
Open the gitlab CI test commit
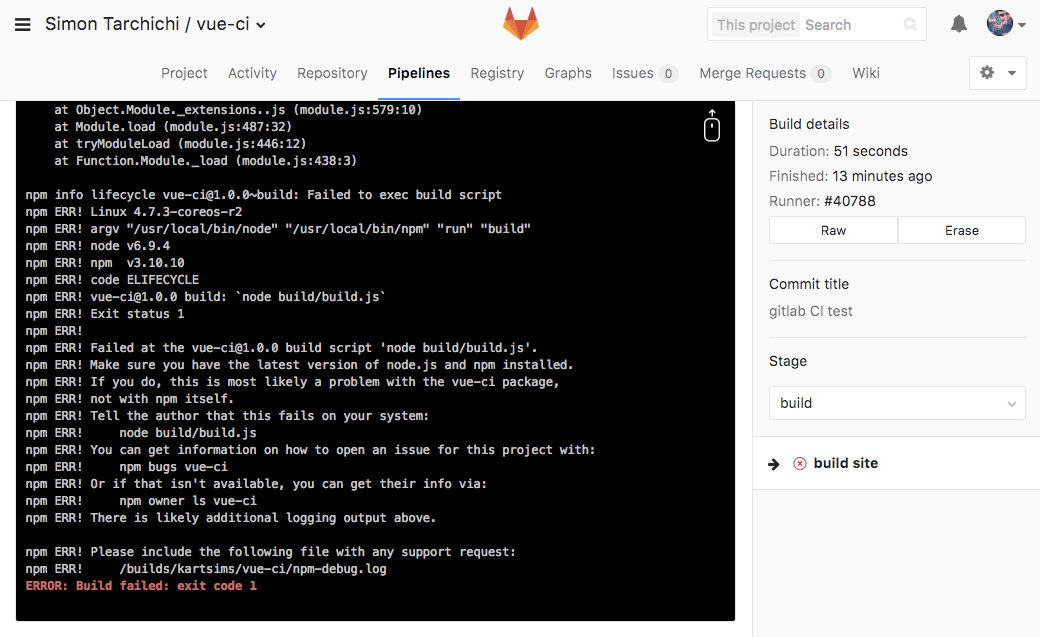coord(810,311)
